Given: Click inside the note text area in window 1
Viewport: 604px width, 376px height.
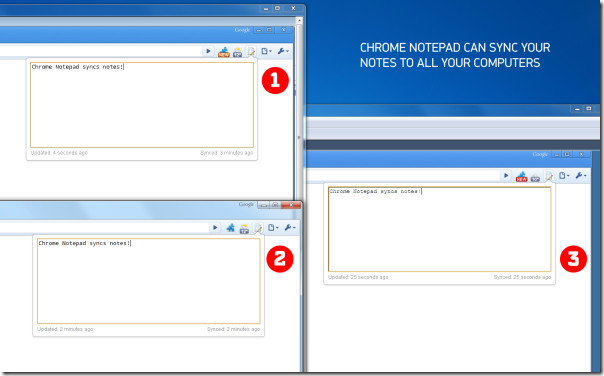Looking at the screenshot, I should (x=142, y=105).
